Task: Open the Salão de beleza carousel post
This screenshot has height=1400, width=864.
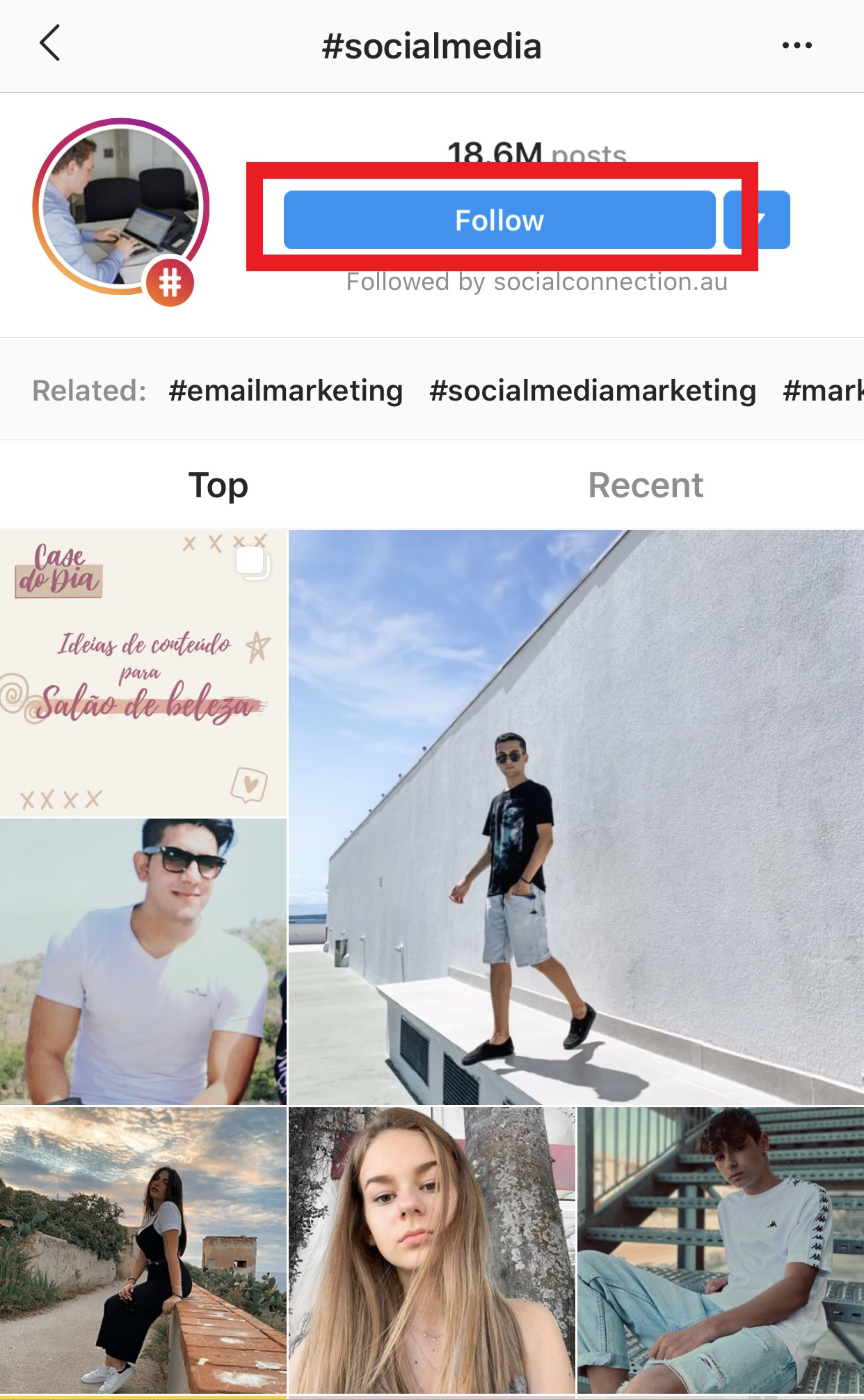Action: pyautogui.click(x=143, y=673)
